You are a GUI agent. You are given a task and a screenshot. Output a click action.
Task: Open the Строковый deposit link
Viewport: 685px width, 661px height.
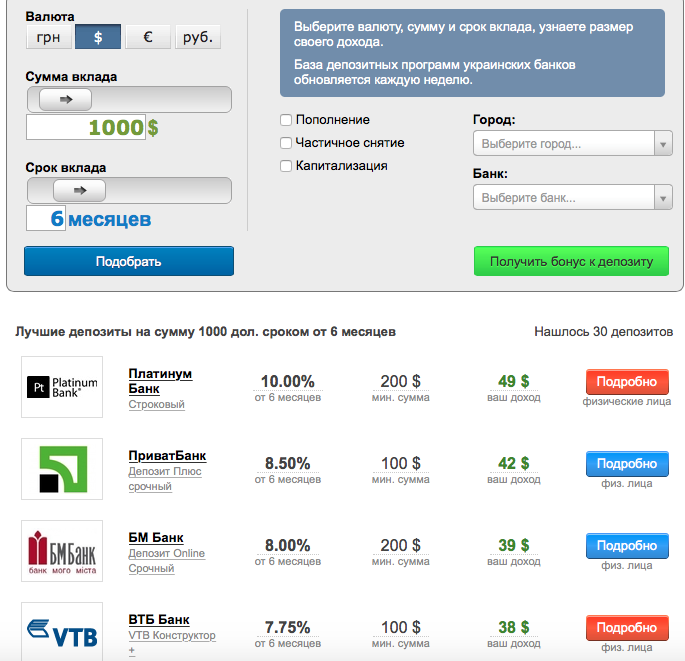click(x=156, y=405)
